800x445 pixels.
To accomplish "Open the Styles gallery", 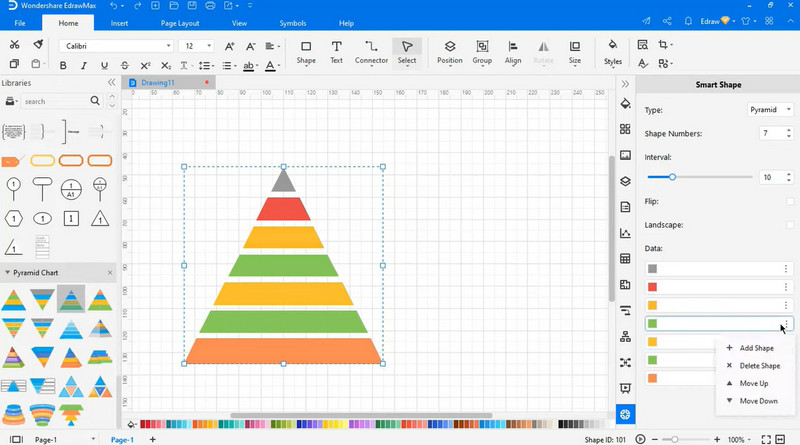I will [613, 52].
